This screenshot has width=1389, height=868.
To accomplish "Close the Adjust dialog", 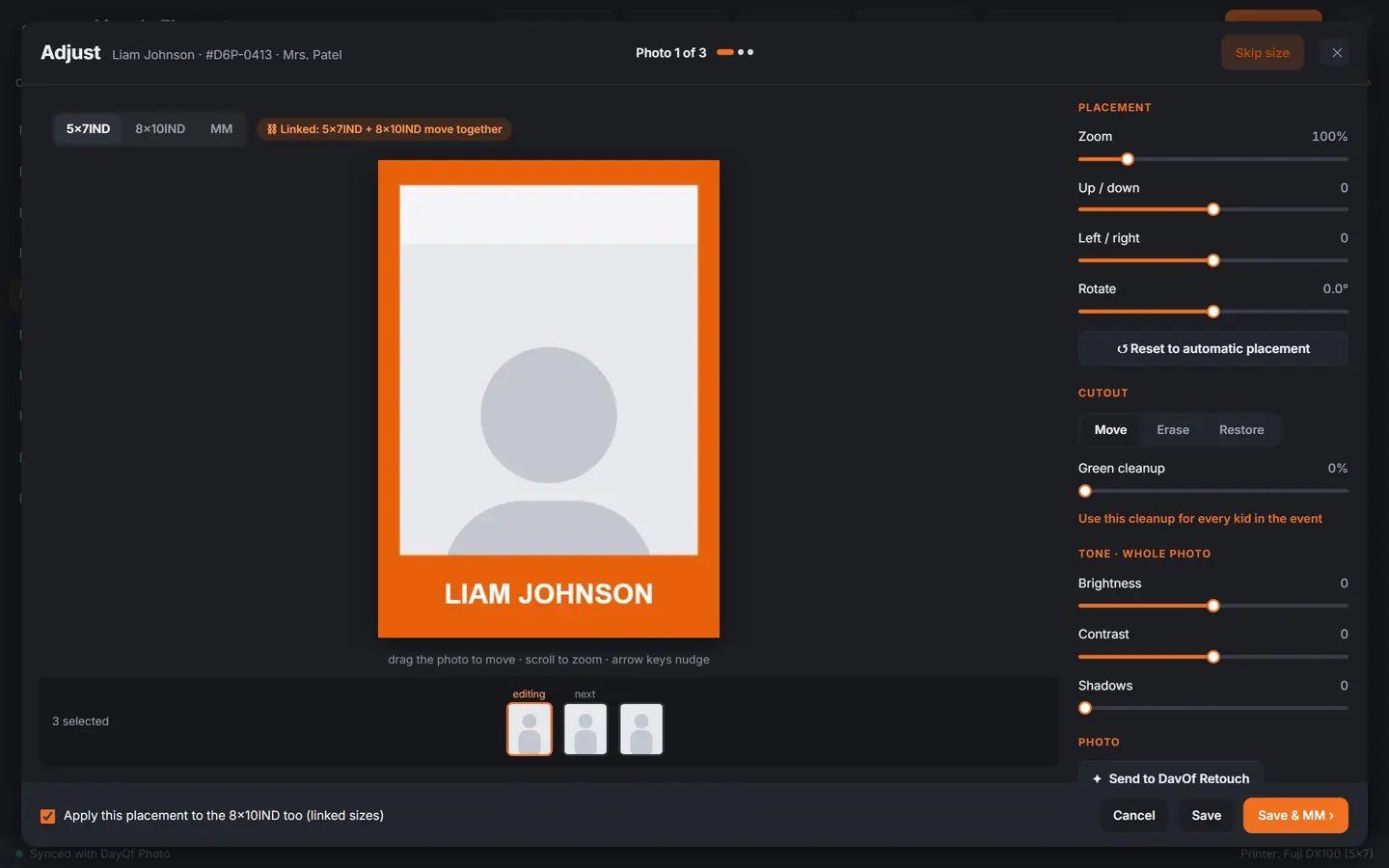I will 1337,53.
